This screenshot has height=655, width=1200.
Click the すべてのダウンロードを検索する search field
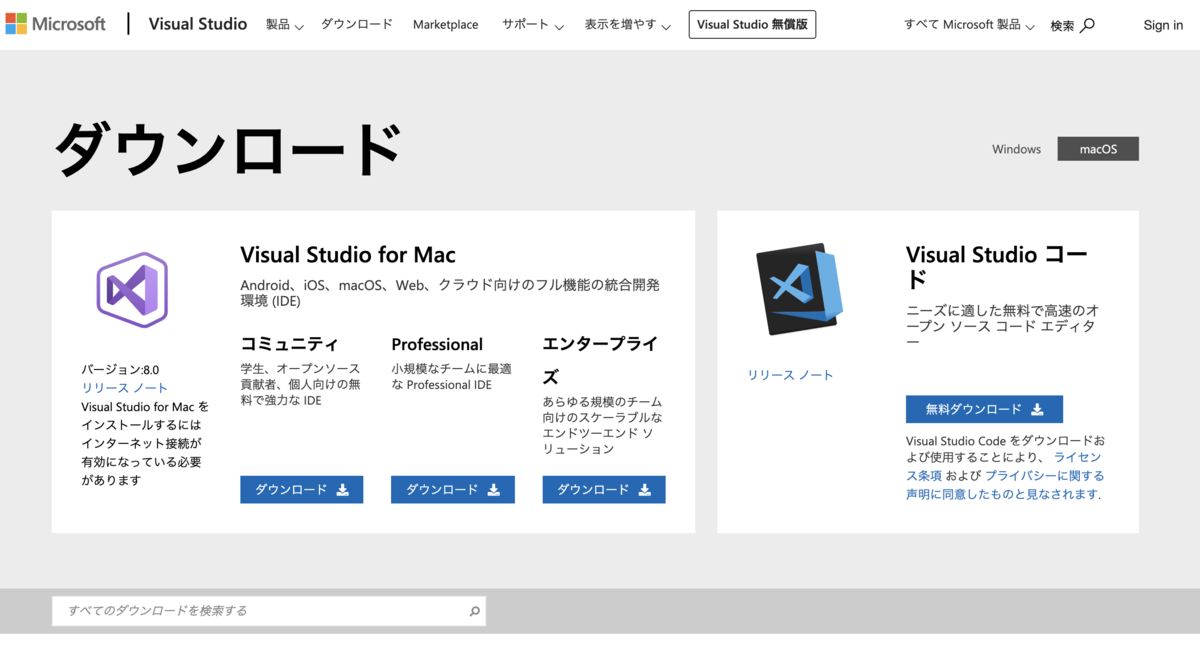coord(250,611)
